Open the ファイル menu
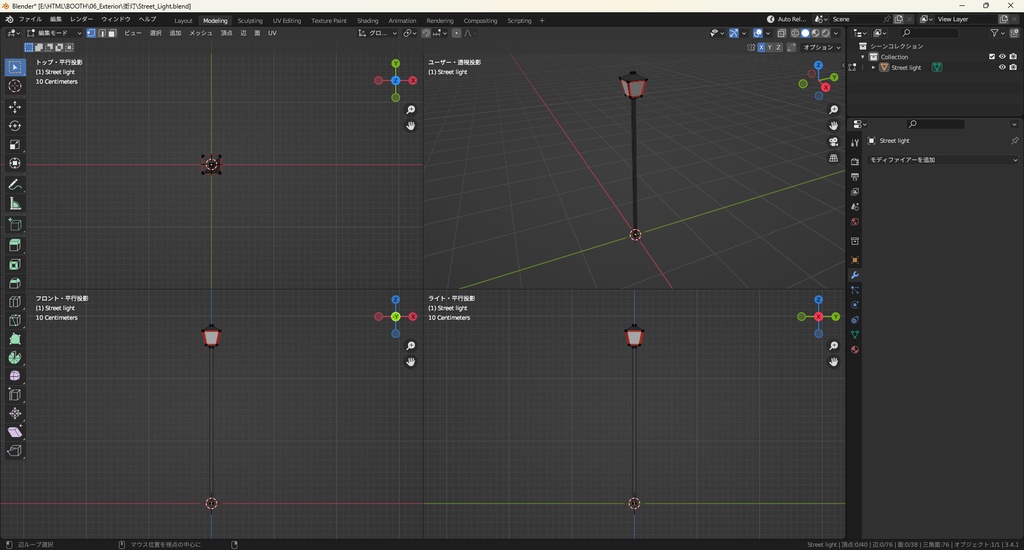This screenshot has width=1024, height=550. click(x=30, y=19)
